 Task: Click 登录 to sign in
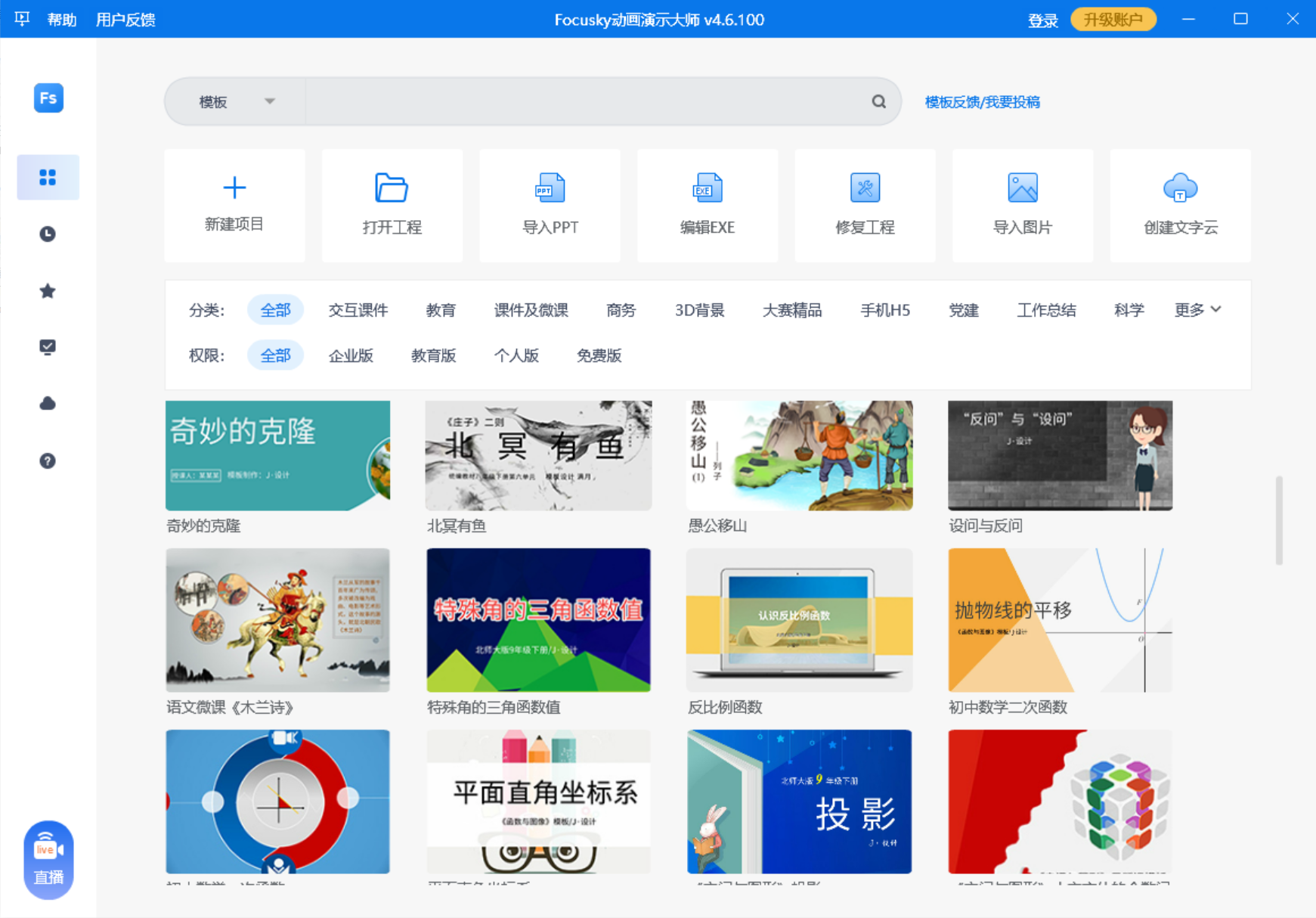(x=1042, y=20)
